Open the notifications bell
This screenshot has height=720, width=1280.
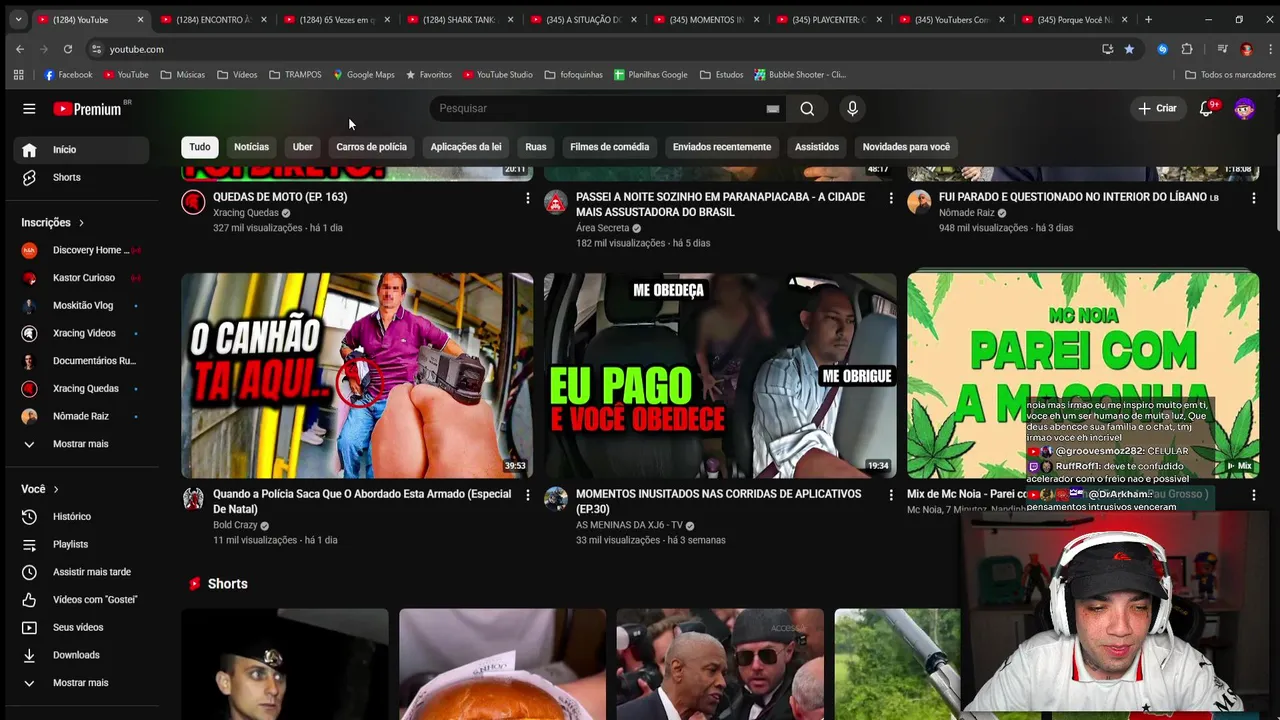[x=1207, y=109]
